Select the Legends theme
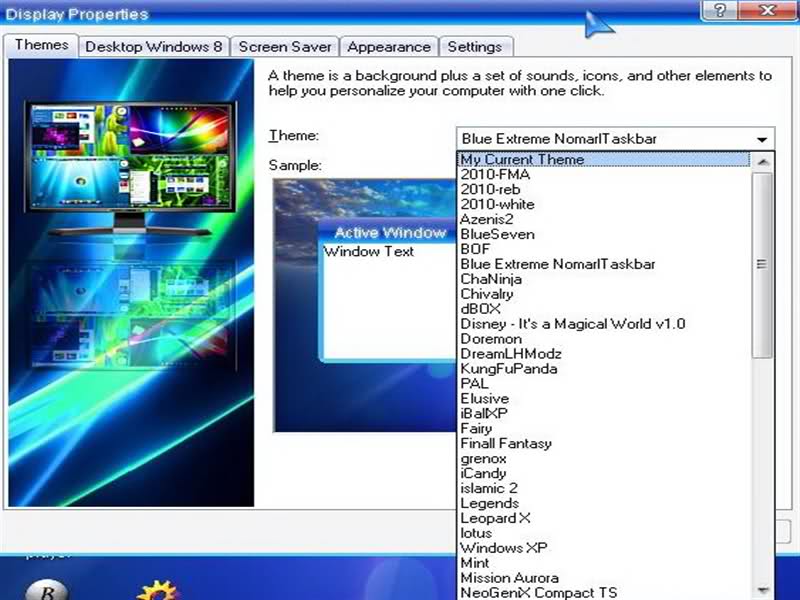800x600 pixels. (x=605, y=503)
